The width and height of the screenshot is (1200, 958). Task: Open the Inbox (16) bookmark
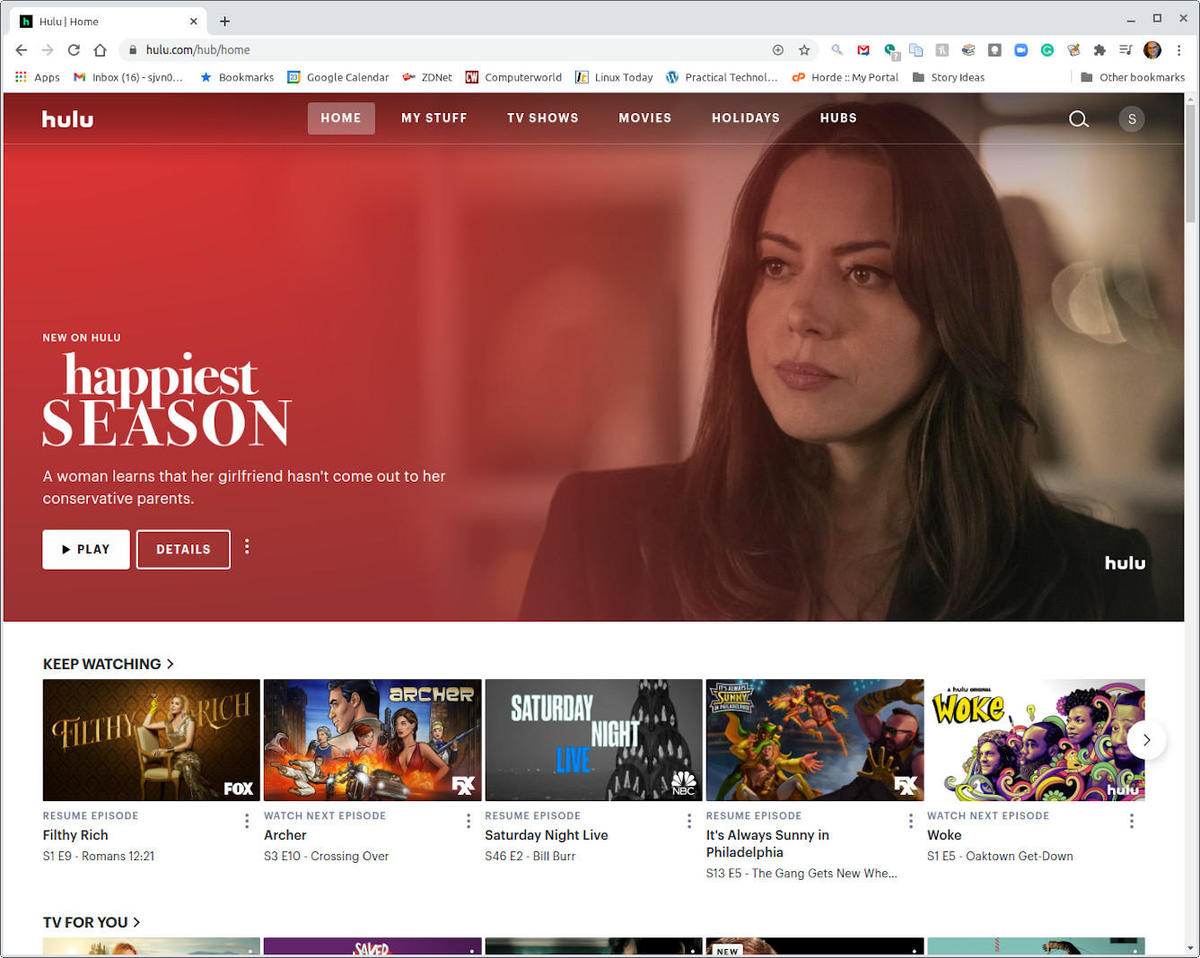coord(128,77)
